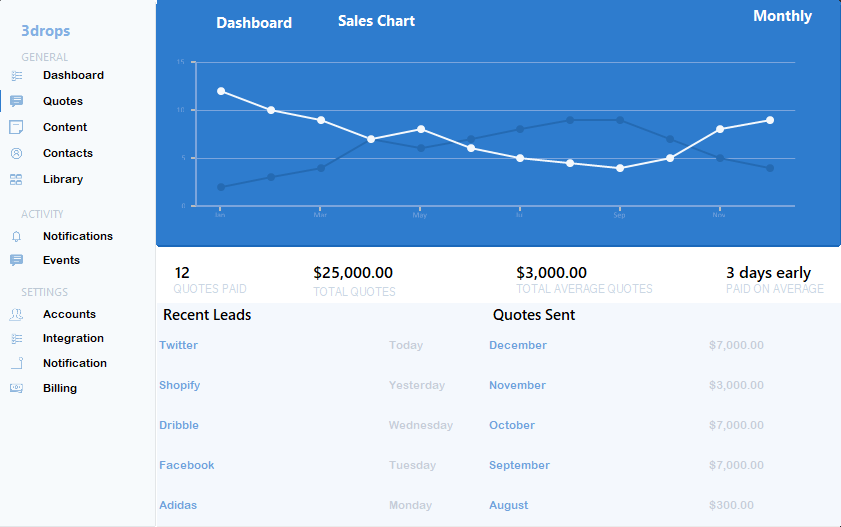
Task: Select the Dashboard tab in header
Action: (x=254, y=22)
